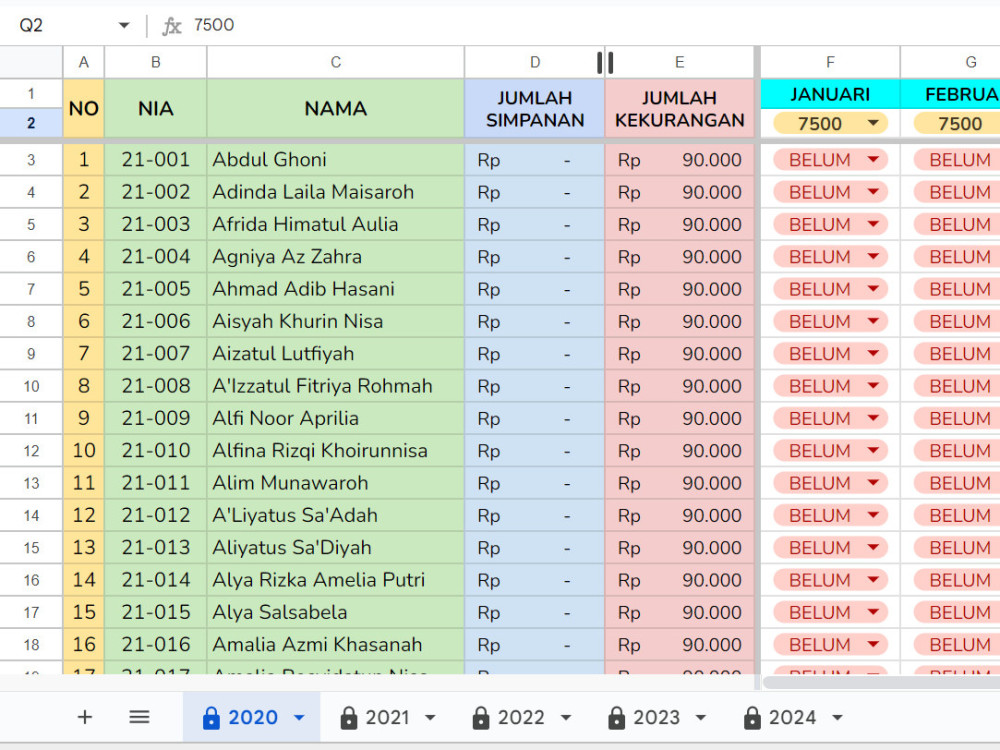Click the horizontal scrollbar thumb
The image size is (1000, 750).
click(881, 682)
